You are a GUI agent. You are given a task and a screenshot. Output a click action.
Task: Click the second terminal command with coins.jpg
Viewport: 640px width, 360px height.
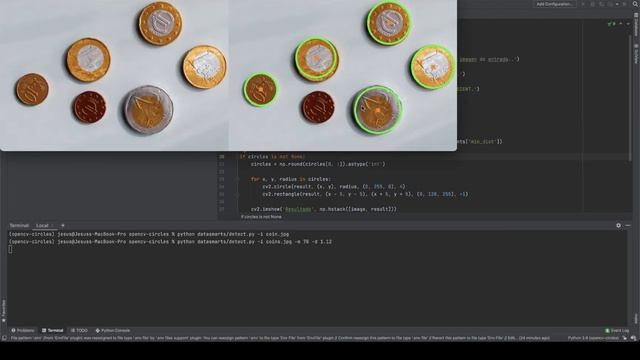click(170, 242)
